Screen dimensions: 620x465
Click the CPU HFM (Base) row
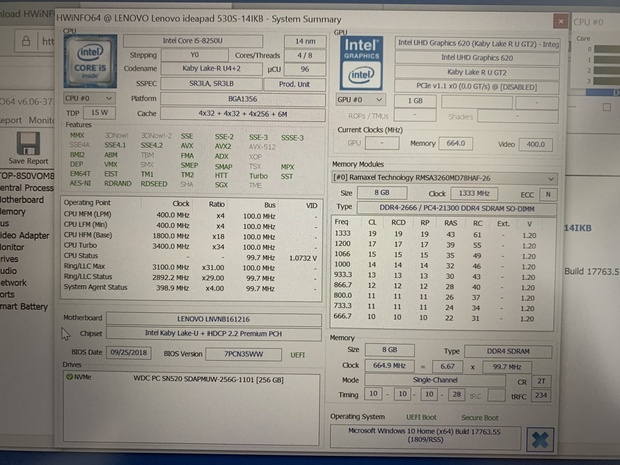pyautogui.click(x=191, y=236)
